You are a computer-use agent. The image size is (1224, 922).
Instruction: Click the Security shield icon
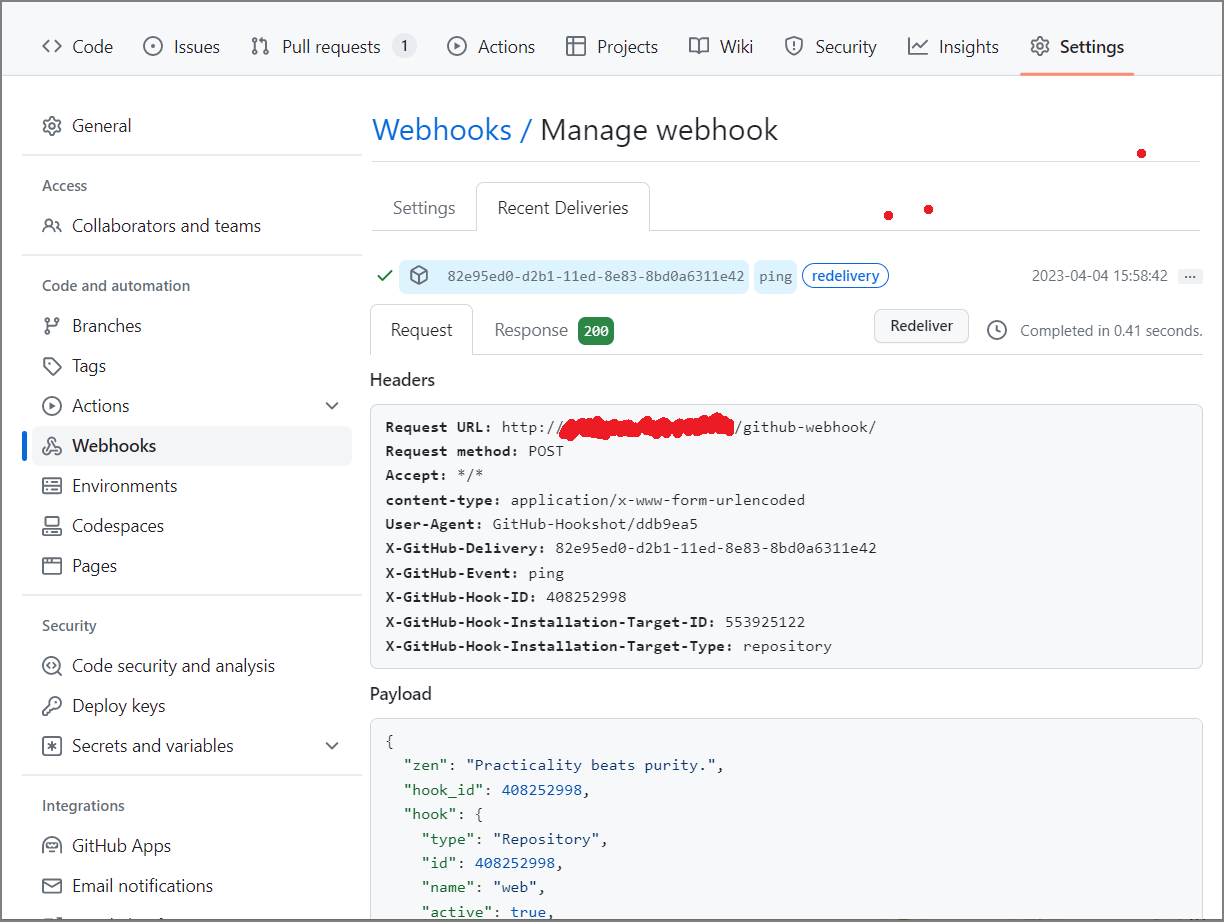click(x=794, y=46)
